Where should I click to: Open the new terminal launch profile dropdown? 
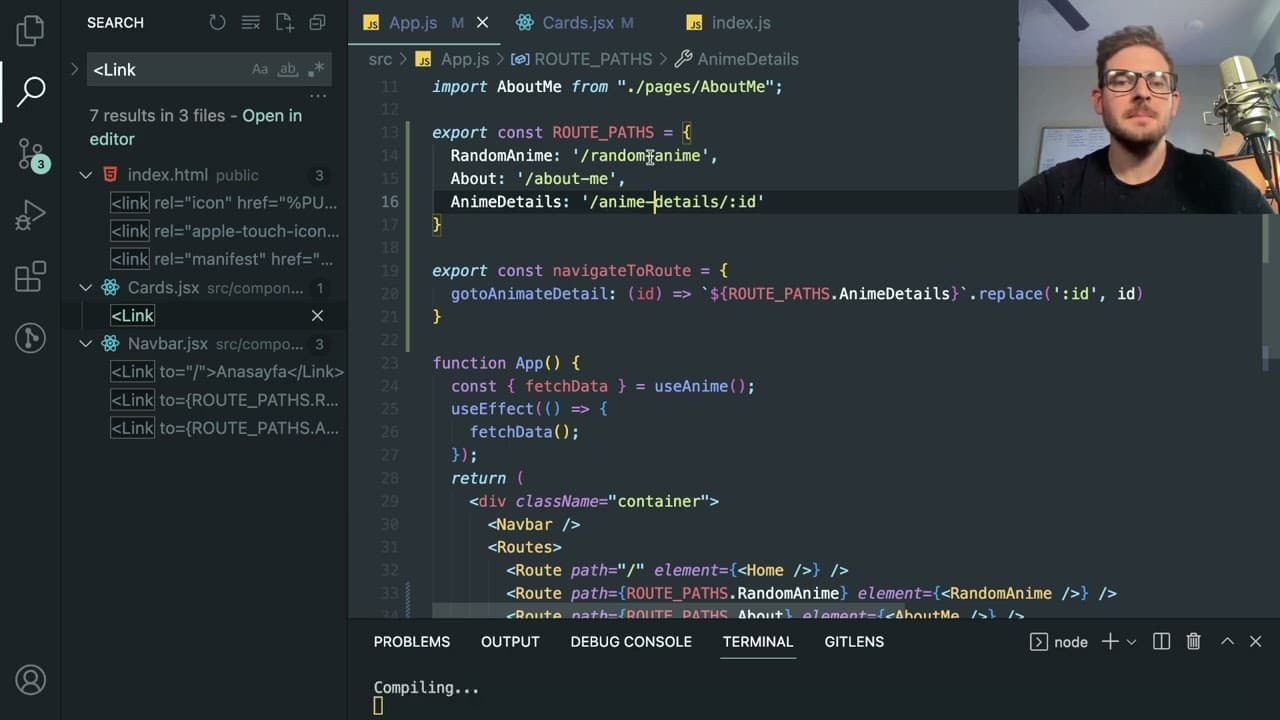pos(1132,642)
